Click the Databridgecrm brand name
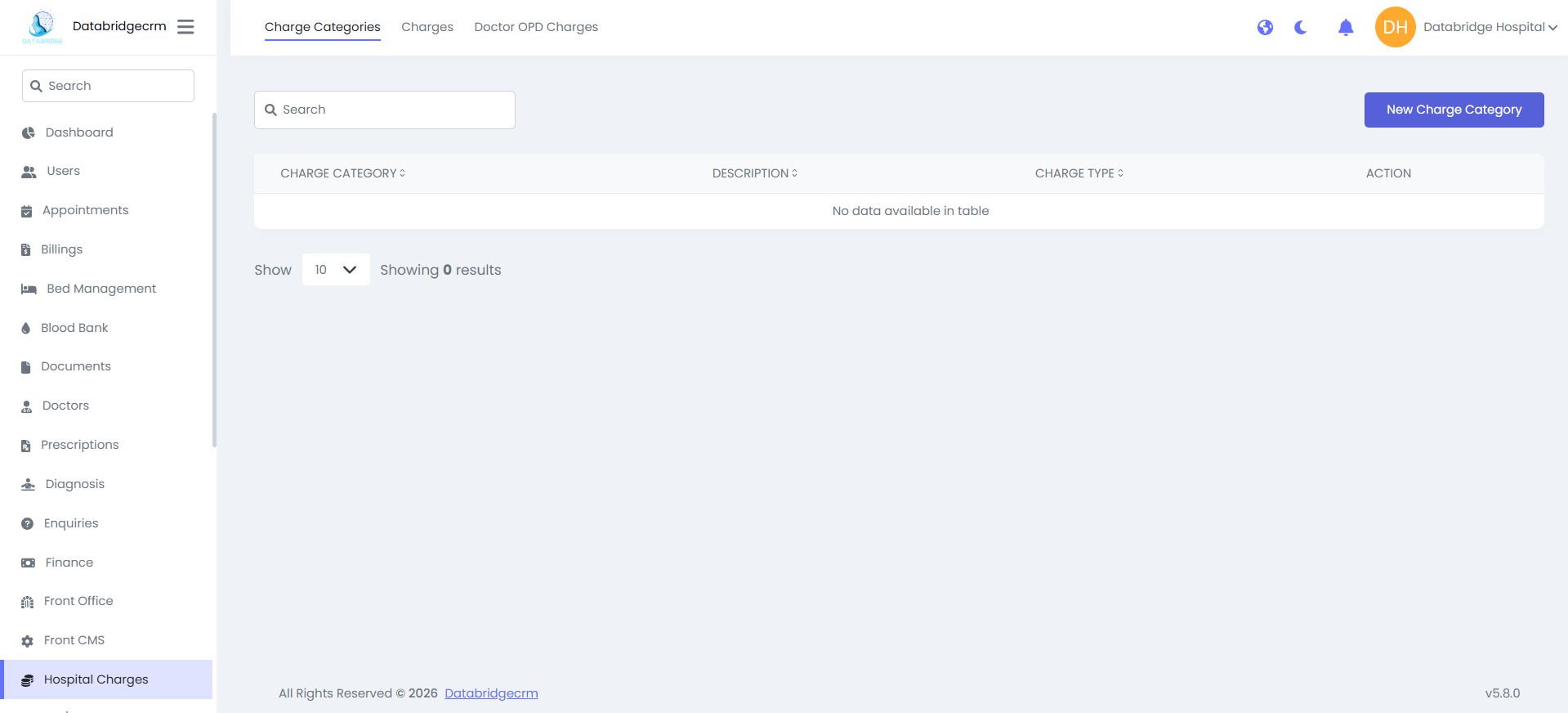 tap(119, 26)
